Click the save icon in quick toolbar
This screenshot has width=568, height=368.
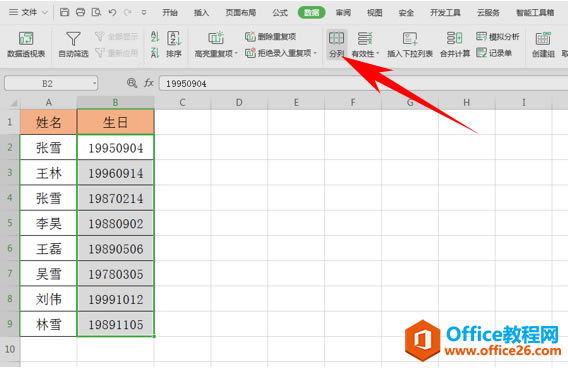pyautogui.click(x=64, y=12)
